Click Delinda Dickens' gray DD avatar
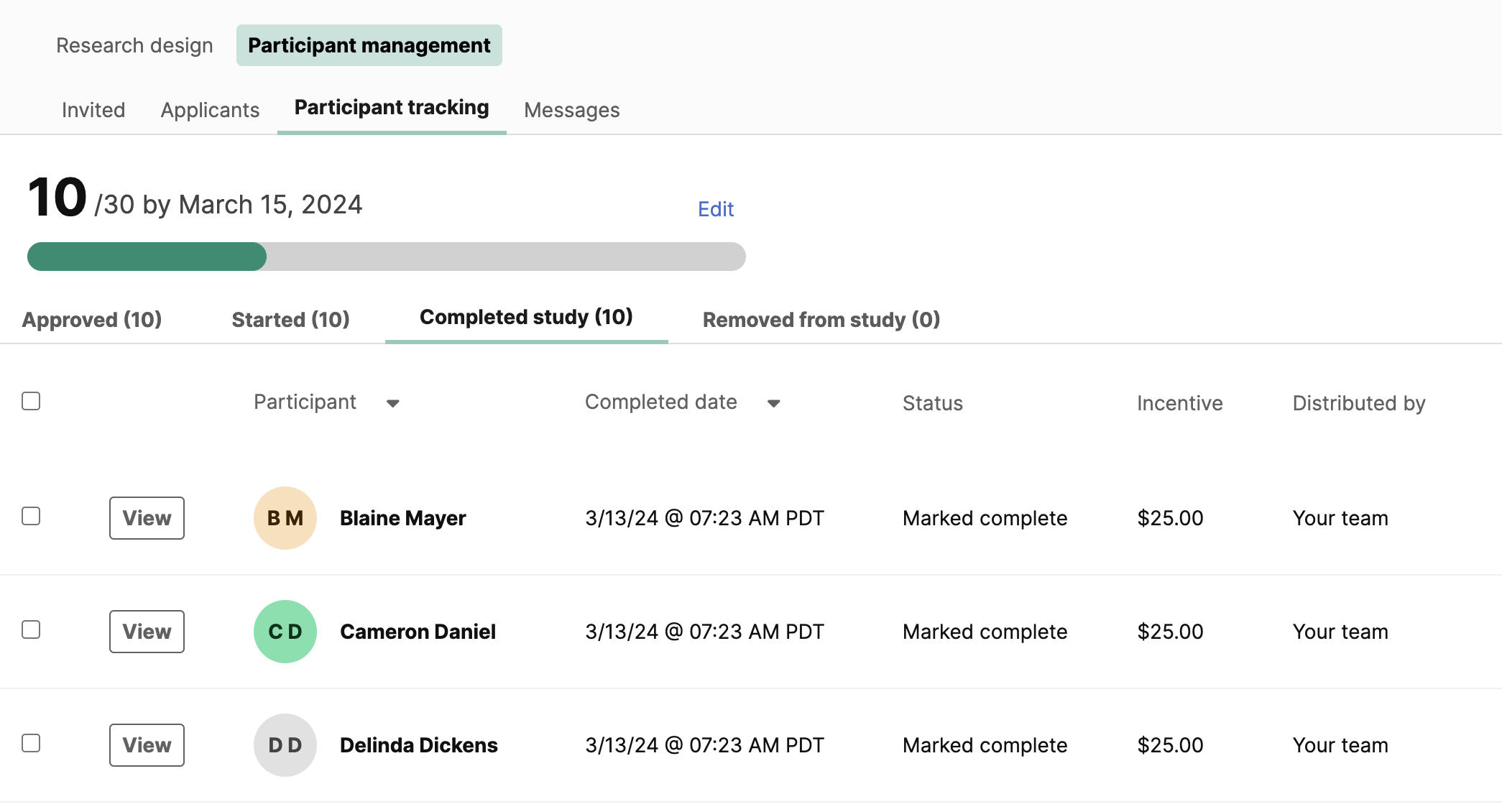The image size is (1502, 812). point(285,745)
